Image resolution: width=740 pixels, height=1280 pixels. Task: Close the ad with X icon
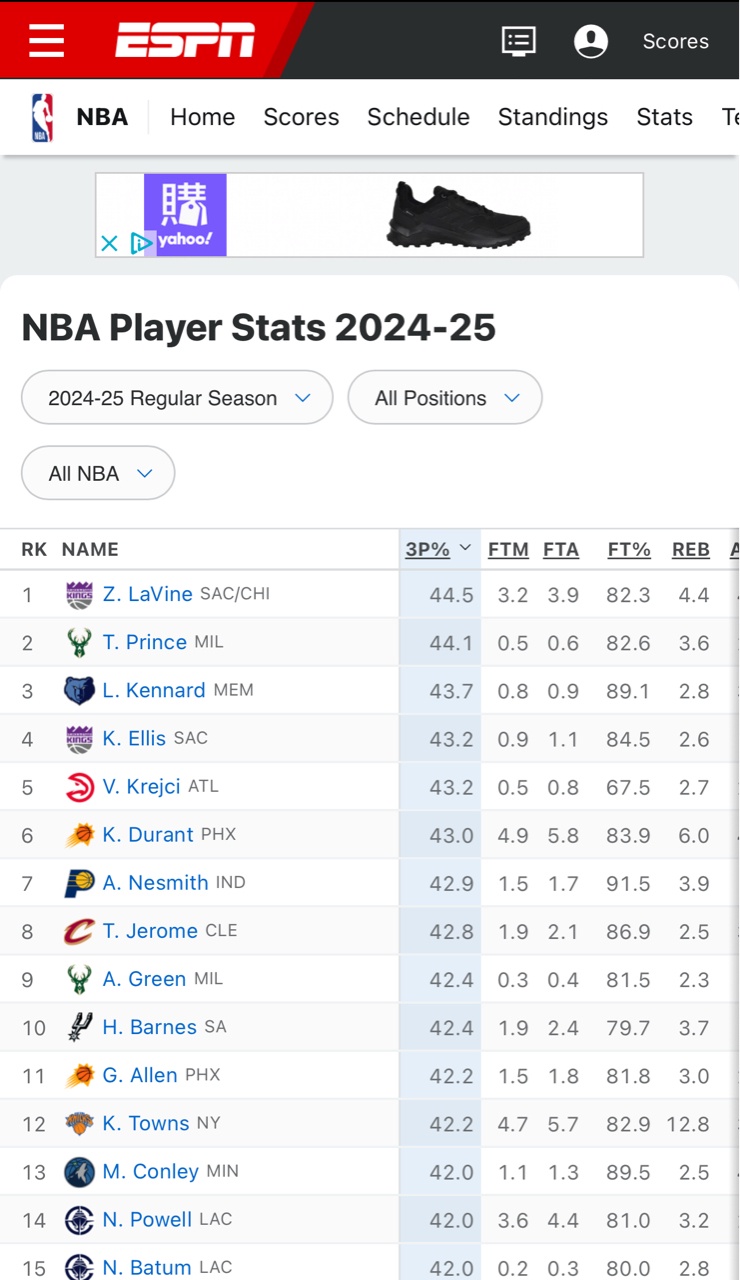110,243
